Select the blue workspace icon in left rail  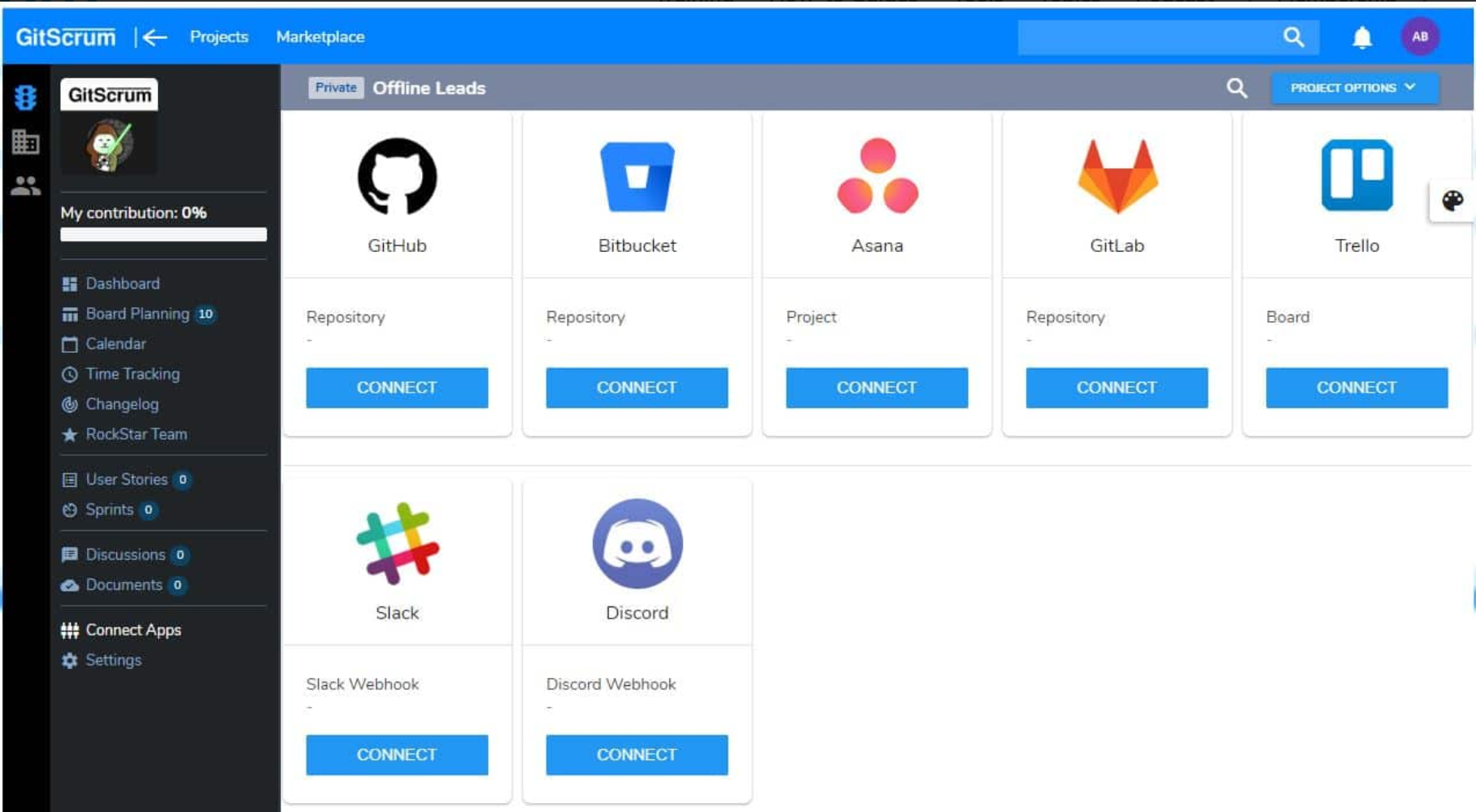25,98
